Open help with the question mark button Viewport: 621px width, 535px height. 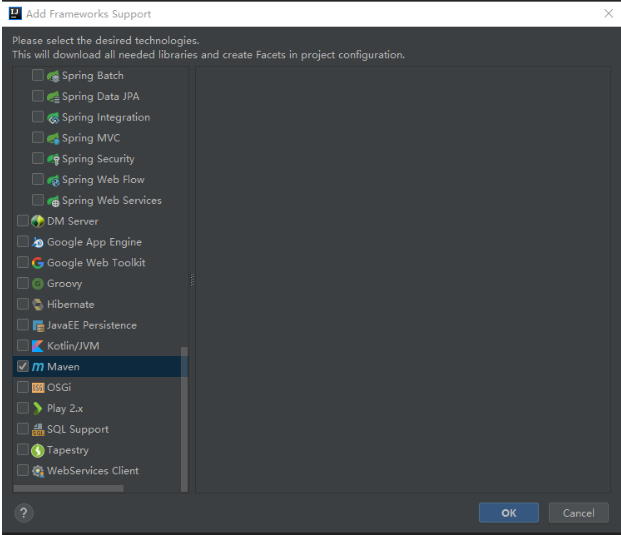pos(24,513)
